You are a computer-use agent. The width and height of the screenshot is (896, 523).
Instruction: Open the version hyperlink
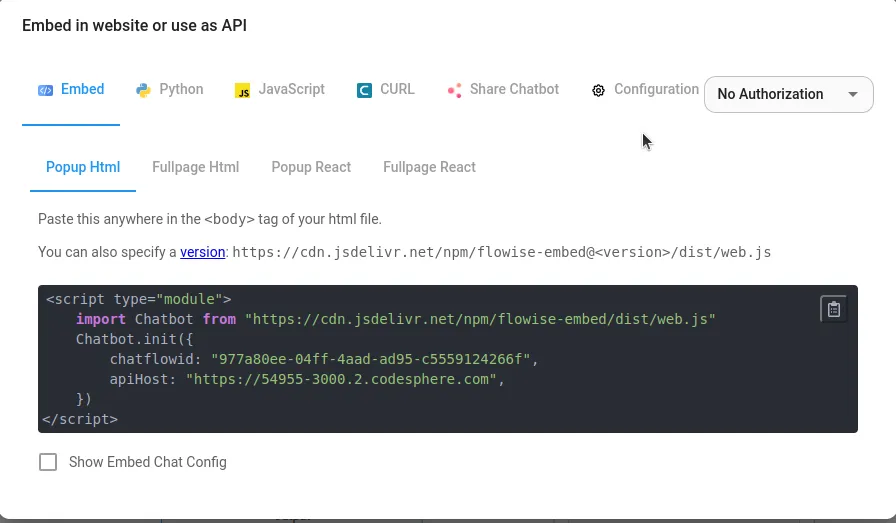pos(202,252)
